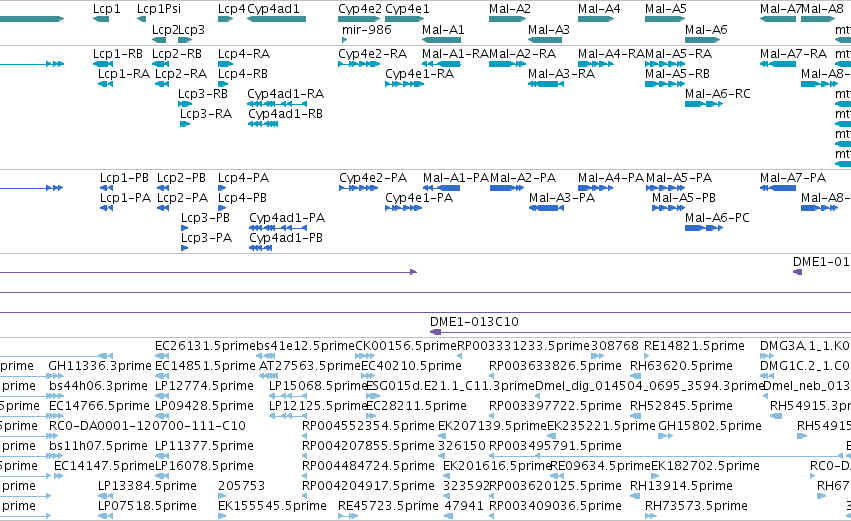The height and width of the screenshot is (521, 851).
Task: Click the 205753 feature label
Action: (242, 486)
